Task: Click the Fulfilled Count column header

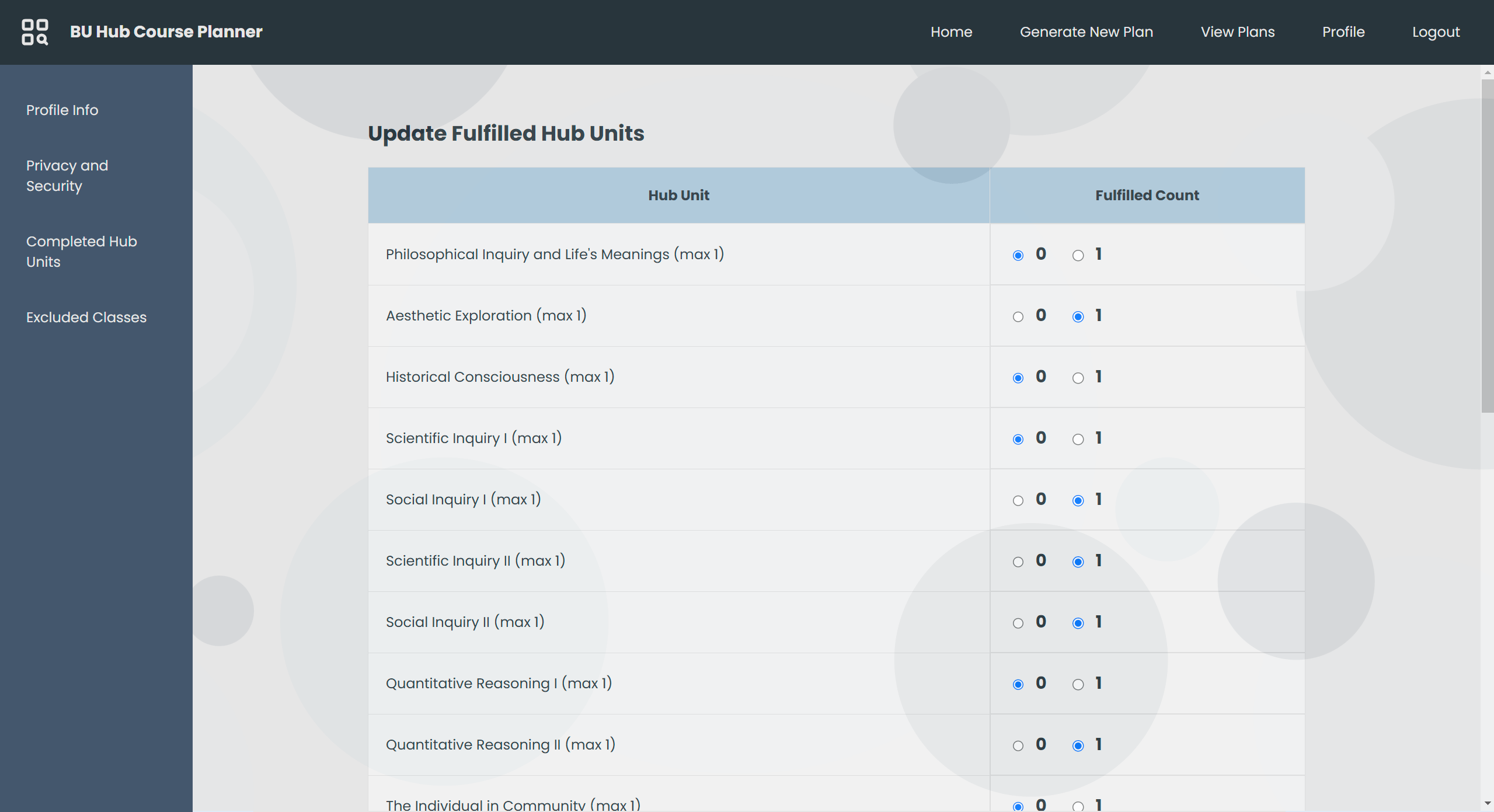Action: point(1147,195)
